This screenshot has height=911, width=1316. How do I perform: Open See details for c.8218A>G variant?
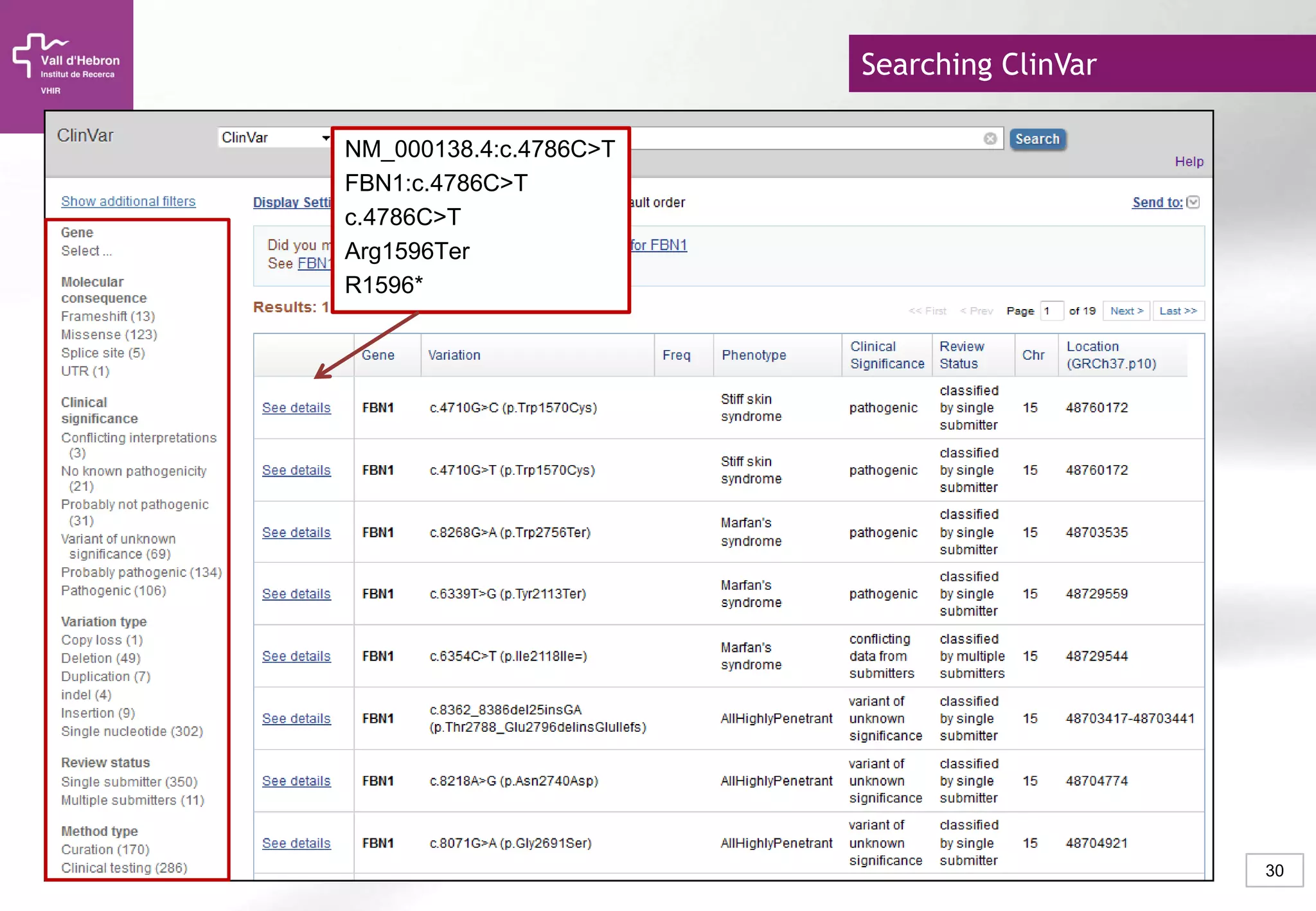tap(296, 781)
